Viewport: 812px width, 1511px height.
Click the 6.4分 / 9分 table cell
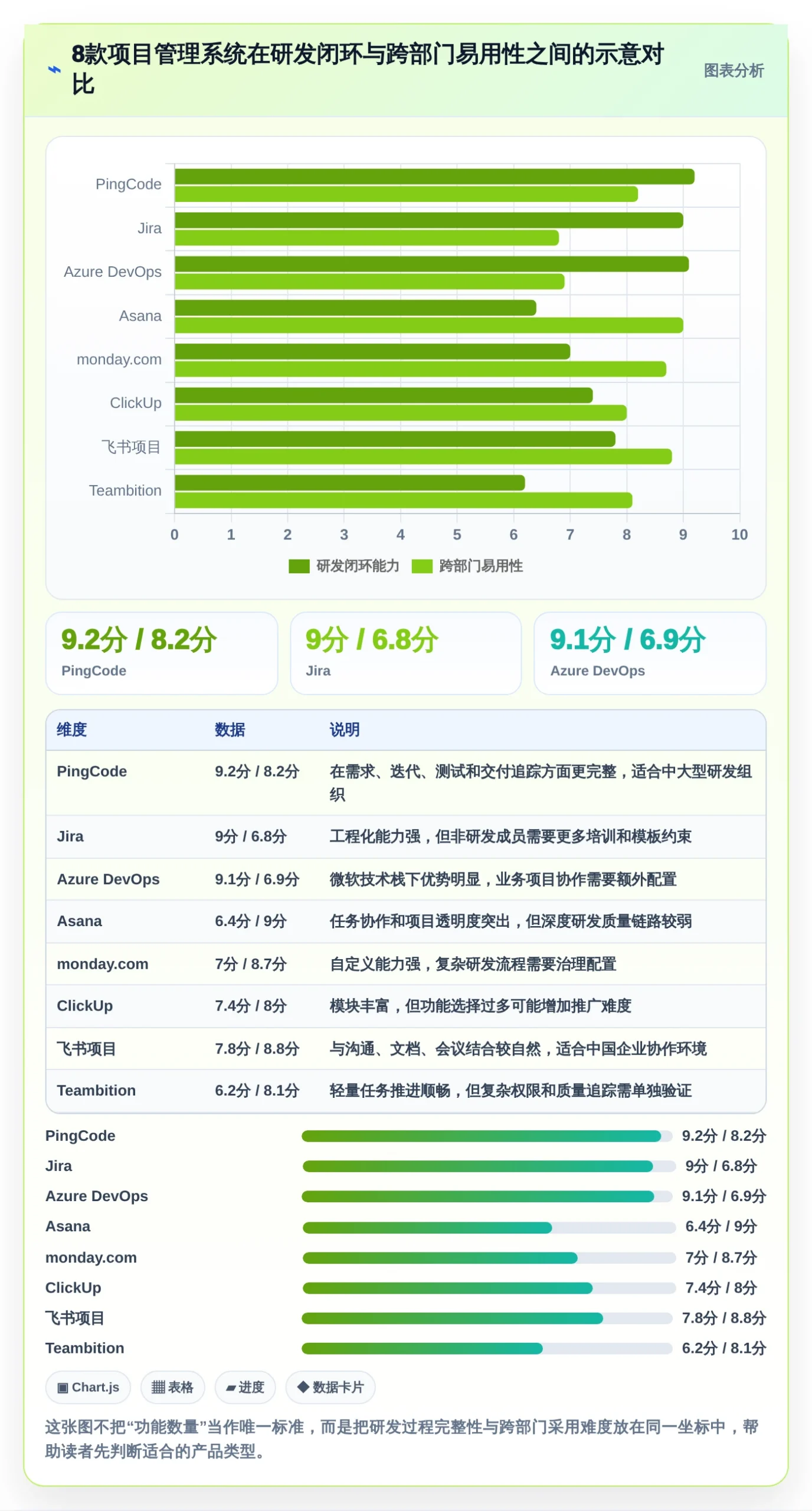pyautogui.click(x=251, y=921)
